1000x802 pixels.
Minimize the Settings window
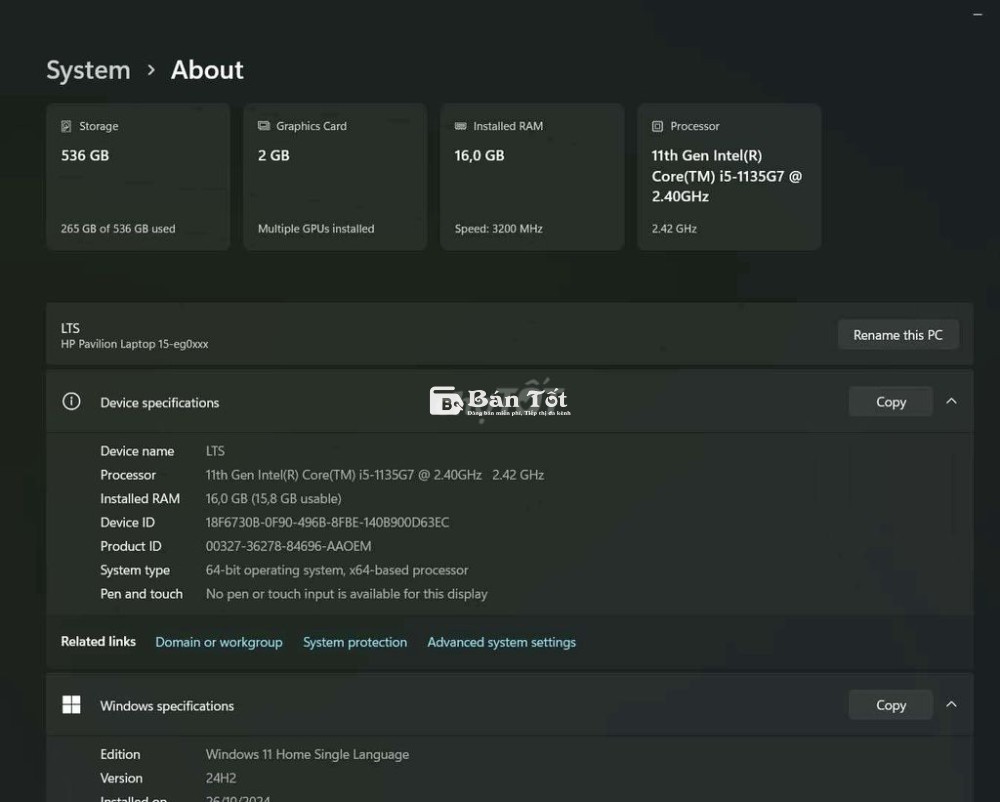click(x=978, y=14)
